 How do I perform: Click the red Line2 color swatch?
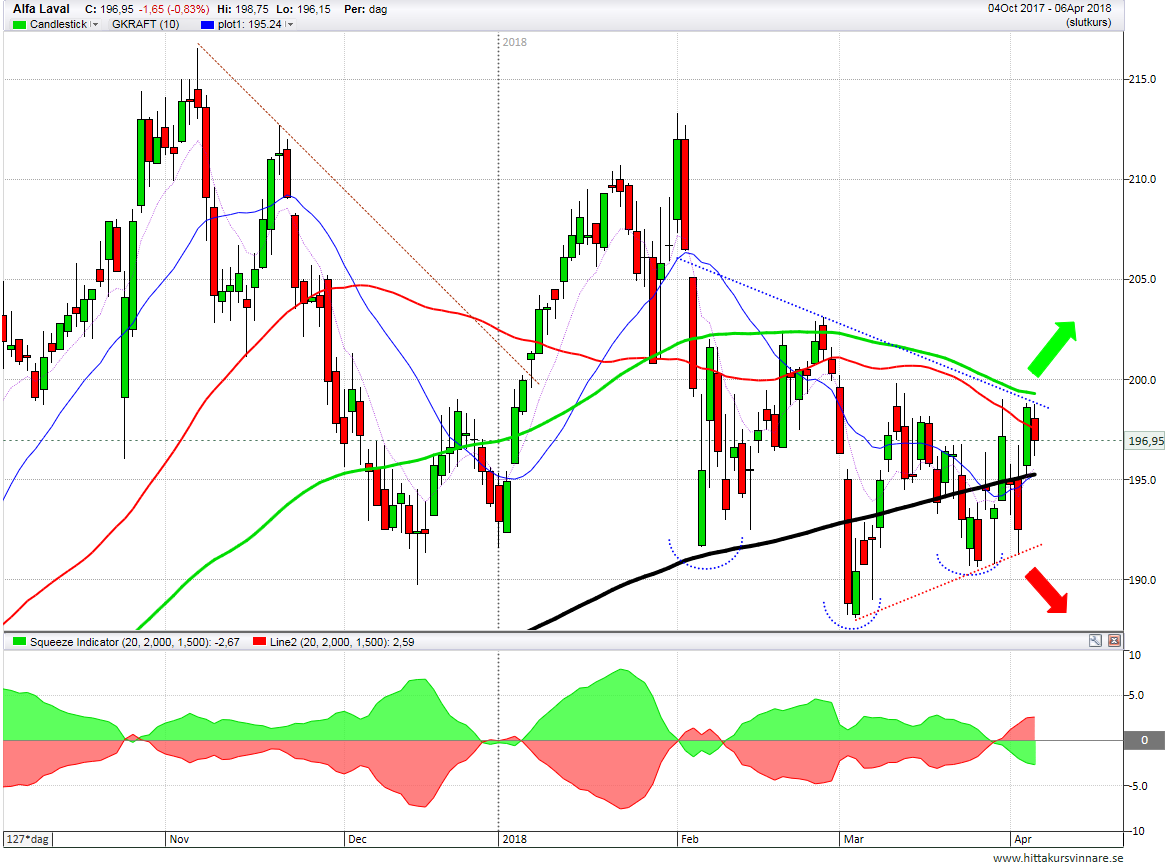(259, 642)
